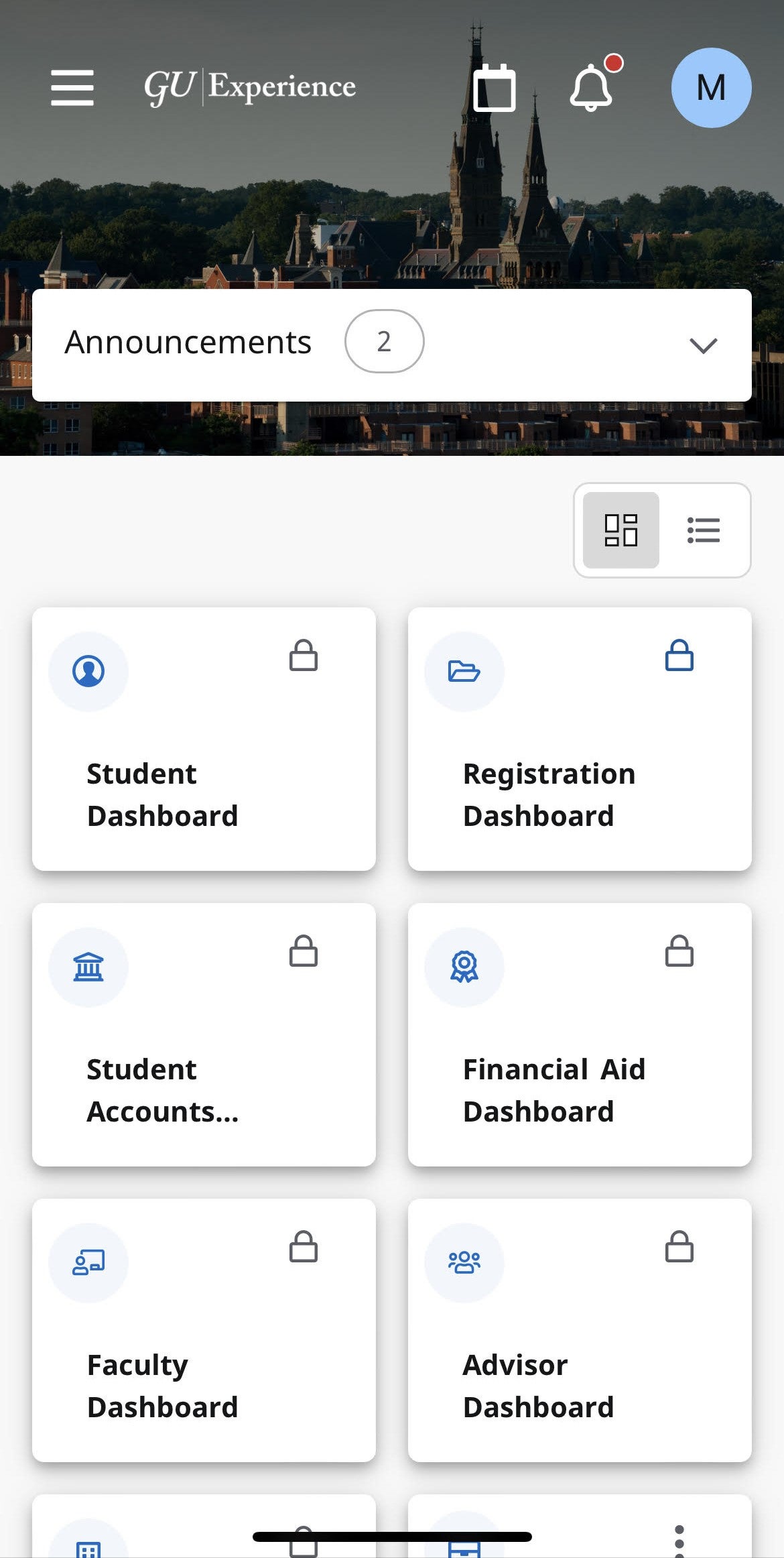Viewport: 784px width, 1558px height.
Task: Open the hamburger navigation menu
Action: (x=72, y=88)
